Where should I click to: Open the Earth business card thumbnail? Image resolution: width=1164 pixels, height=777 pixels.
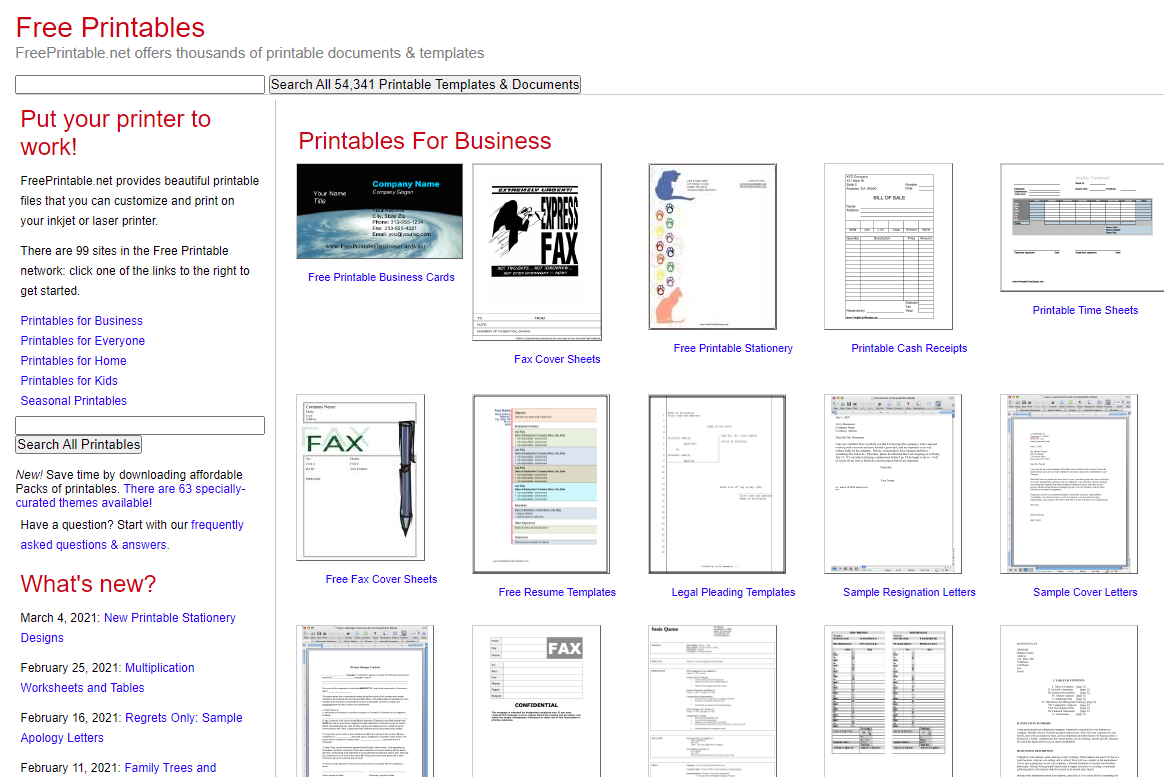pyautogui.click(x=380, y=211)
